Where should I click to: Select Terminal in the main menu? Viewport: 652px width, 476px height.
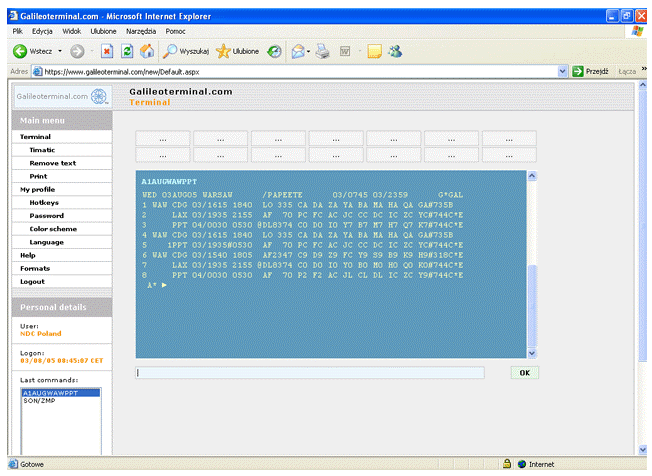pos(62,137)
